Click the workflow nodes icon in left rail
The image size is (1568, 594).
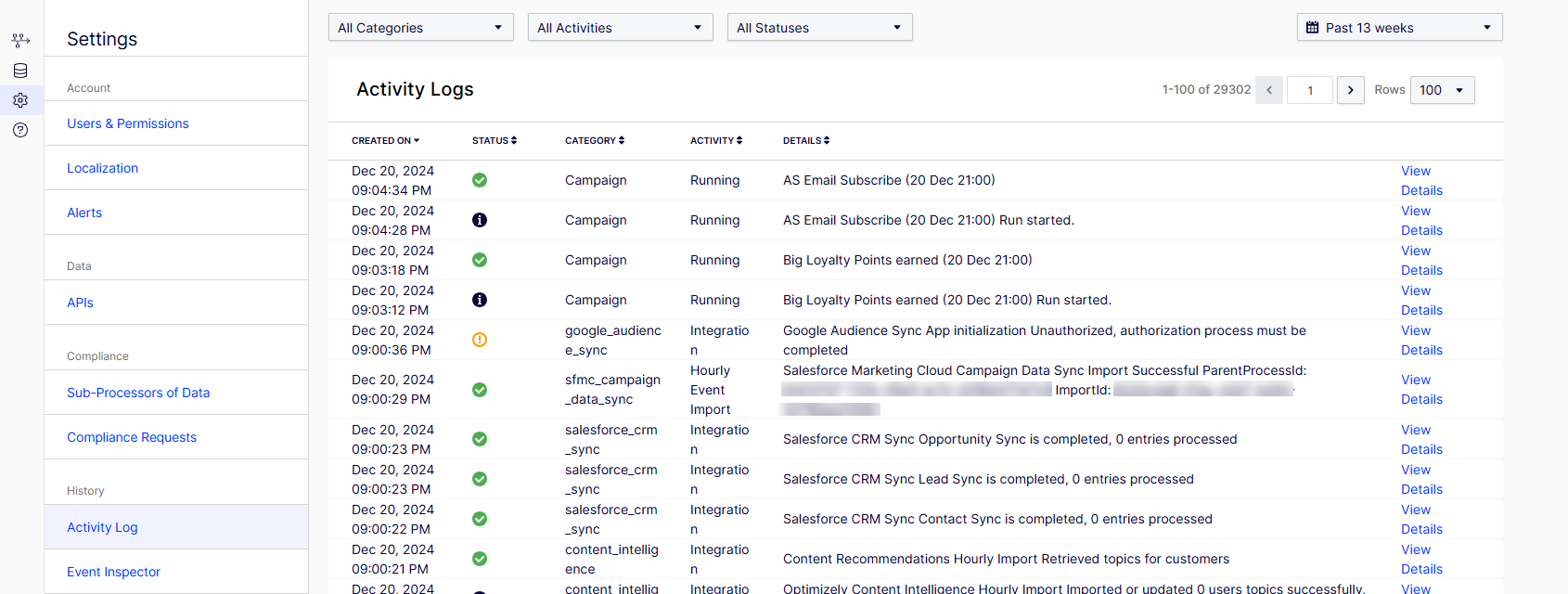20,41
